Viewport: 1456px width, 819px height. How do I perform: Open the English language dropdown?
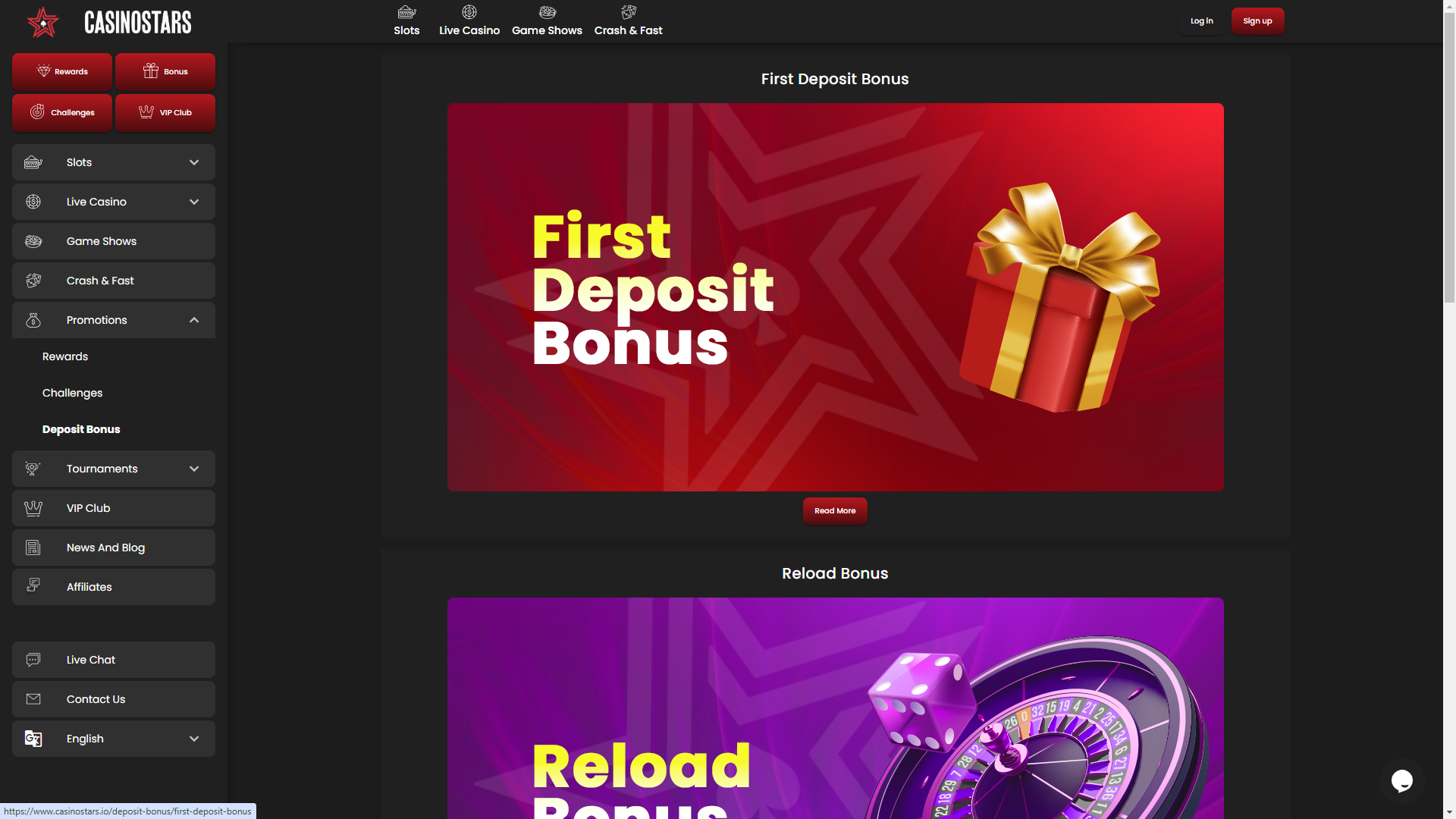[x=114, y=739]
